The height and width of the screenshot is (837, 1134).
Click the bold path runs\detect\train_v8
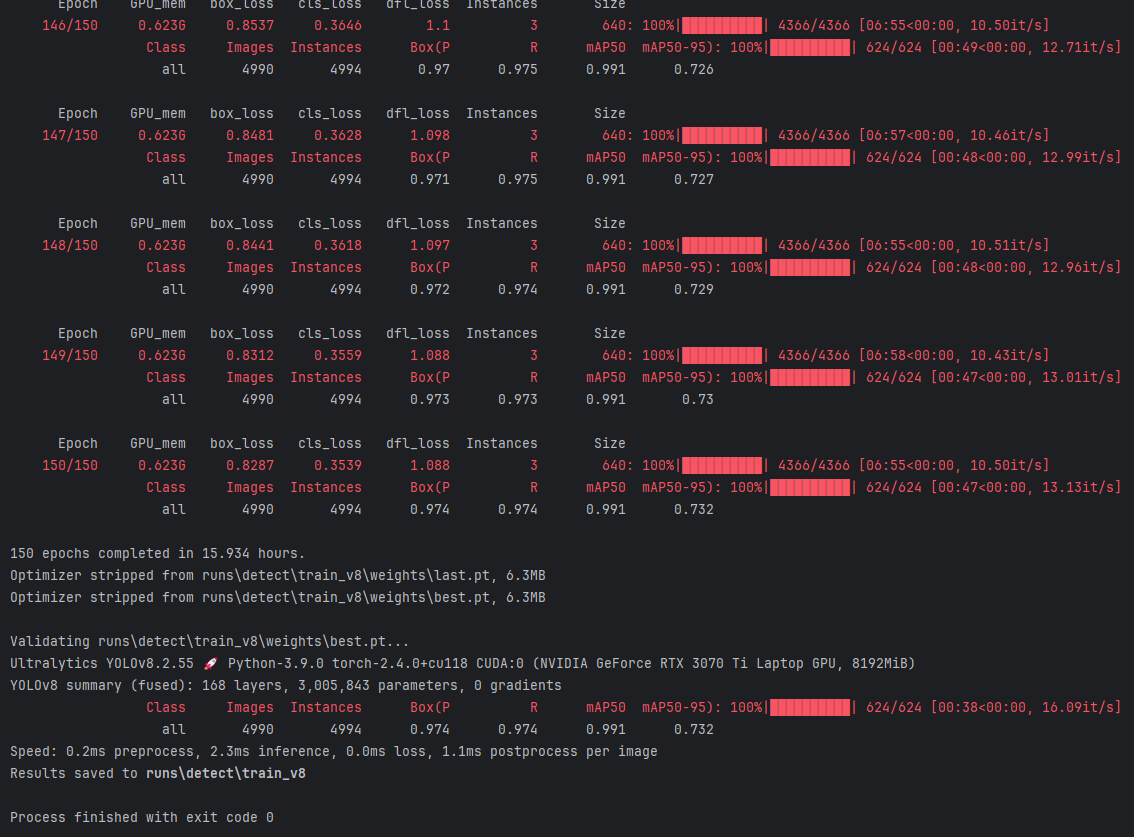(226, 773)
